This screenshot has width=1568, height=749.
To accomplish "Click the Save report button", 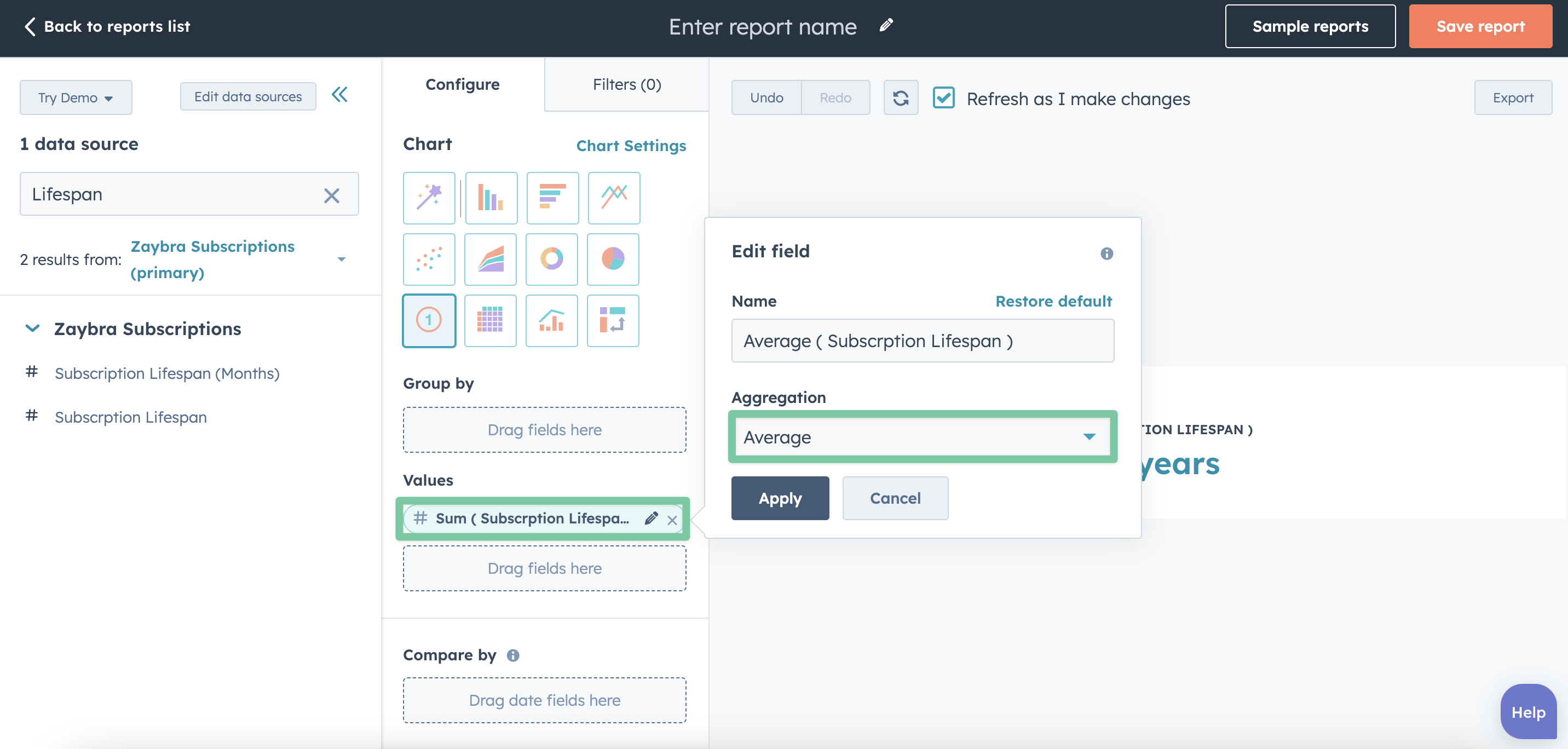I will click(1480, 26).
